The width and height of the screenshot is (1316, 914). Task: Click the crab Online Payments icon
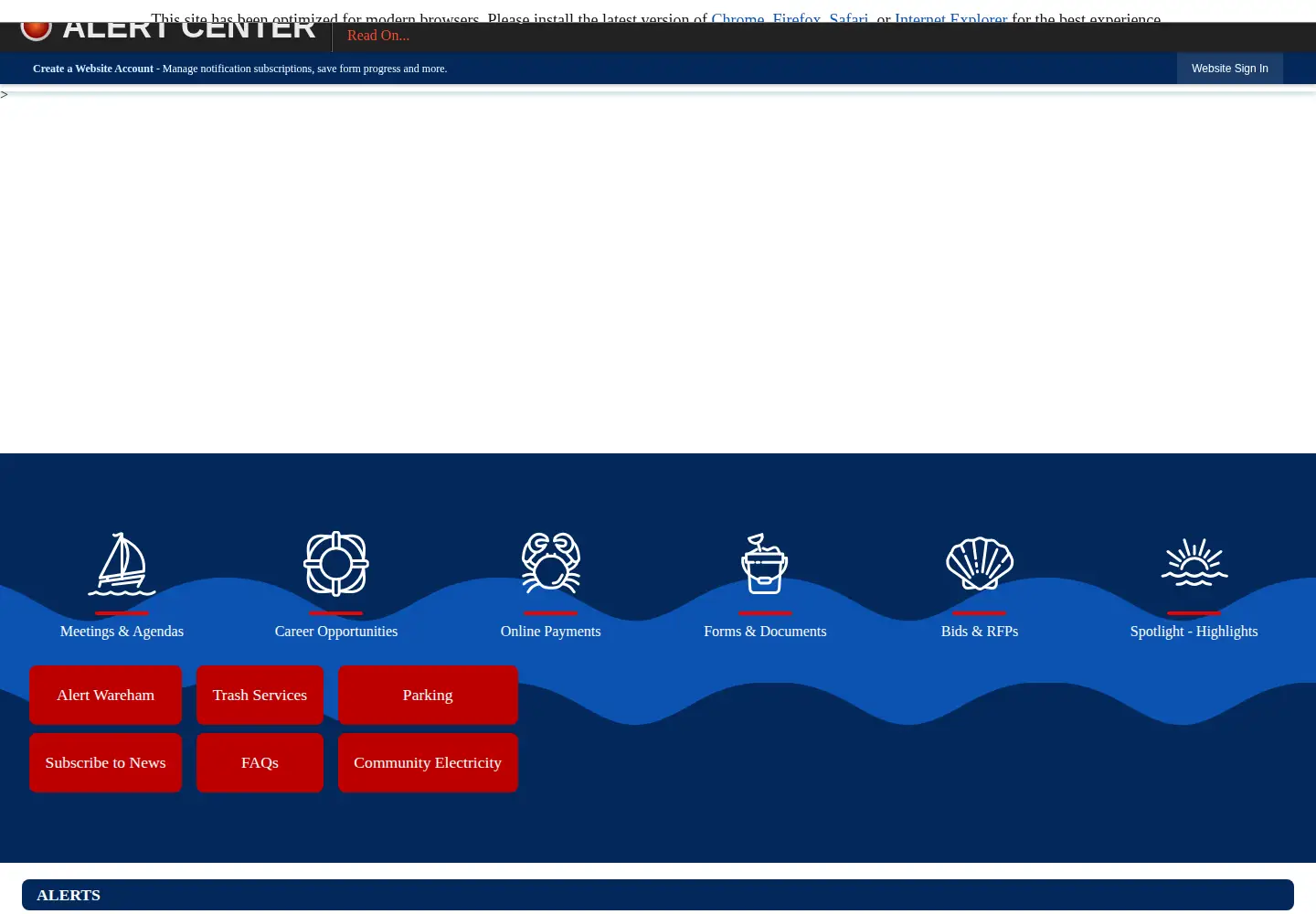[x=551, y=564]
